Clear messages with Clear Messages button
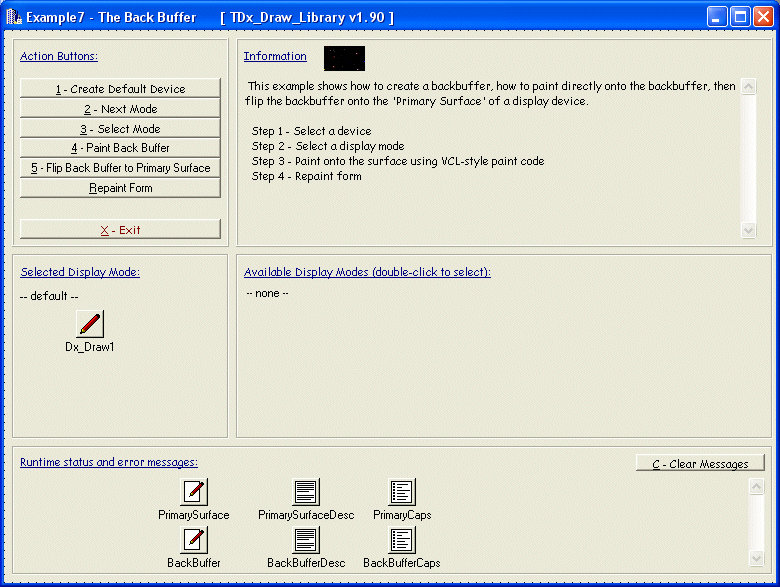780x587 pixels. click(700, 464)
